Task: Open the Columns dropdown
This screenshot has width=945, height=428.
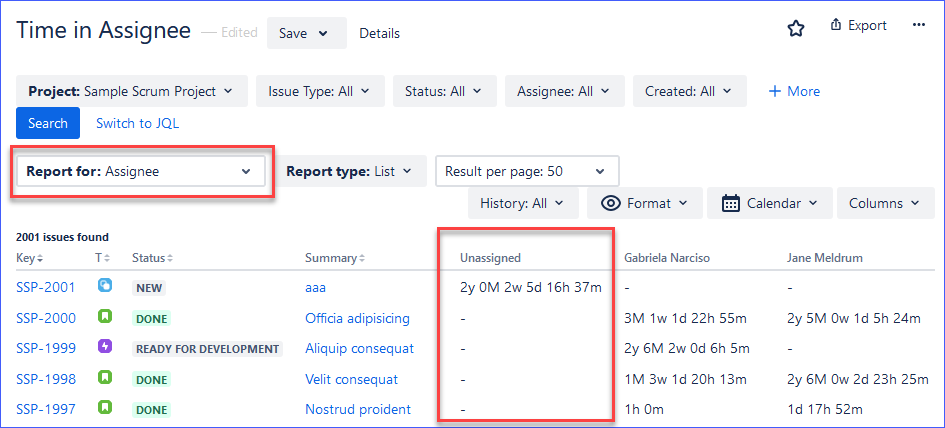Action: click(886, 203)
